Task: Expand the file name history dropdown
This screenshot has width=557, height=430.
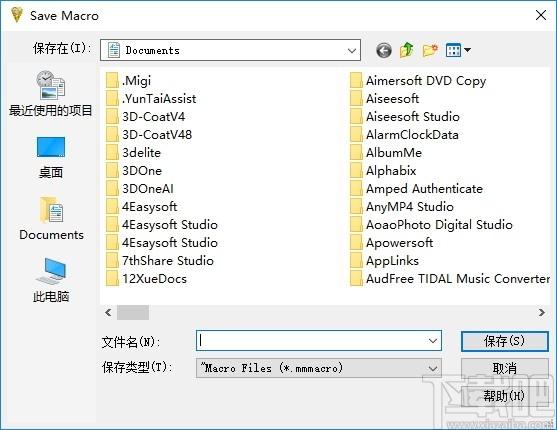Action: (433, 341)
